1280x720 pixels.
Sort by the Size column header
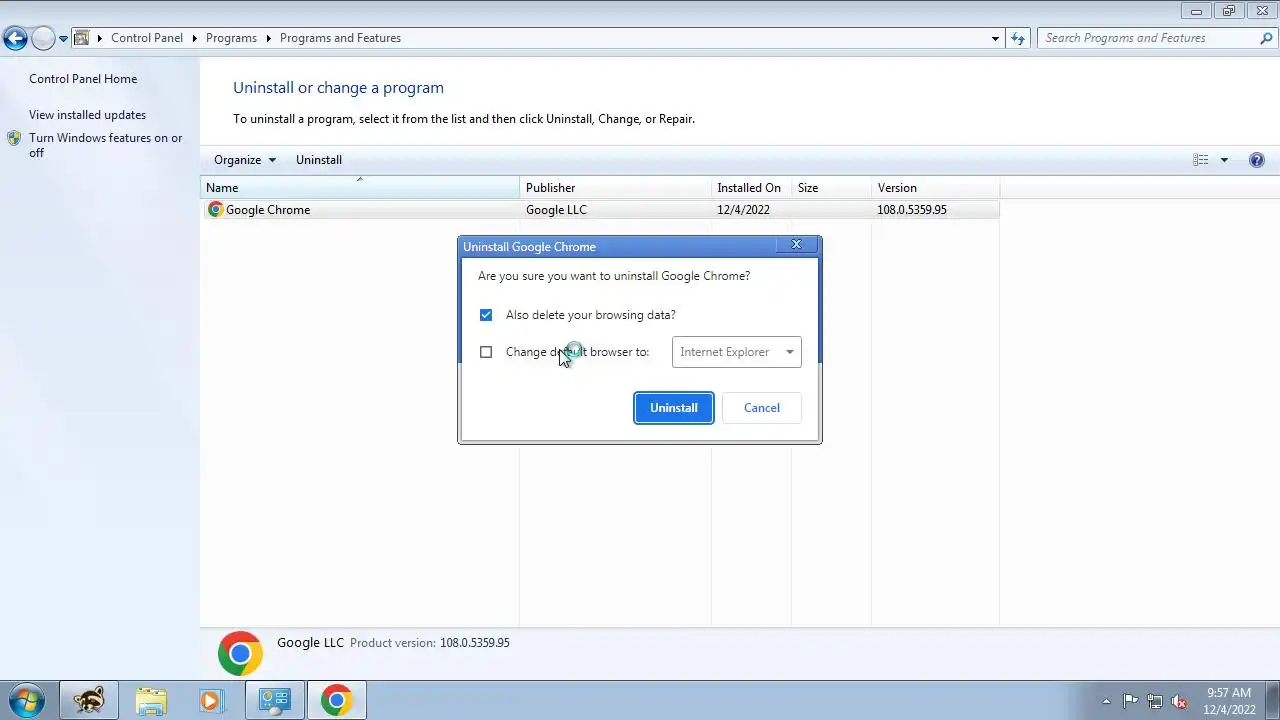831,188
